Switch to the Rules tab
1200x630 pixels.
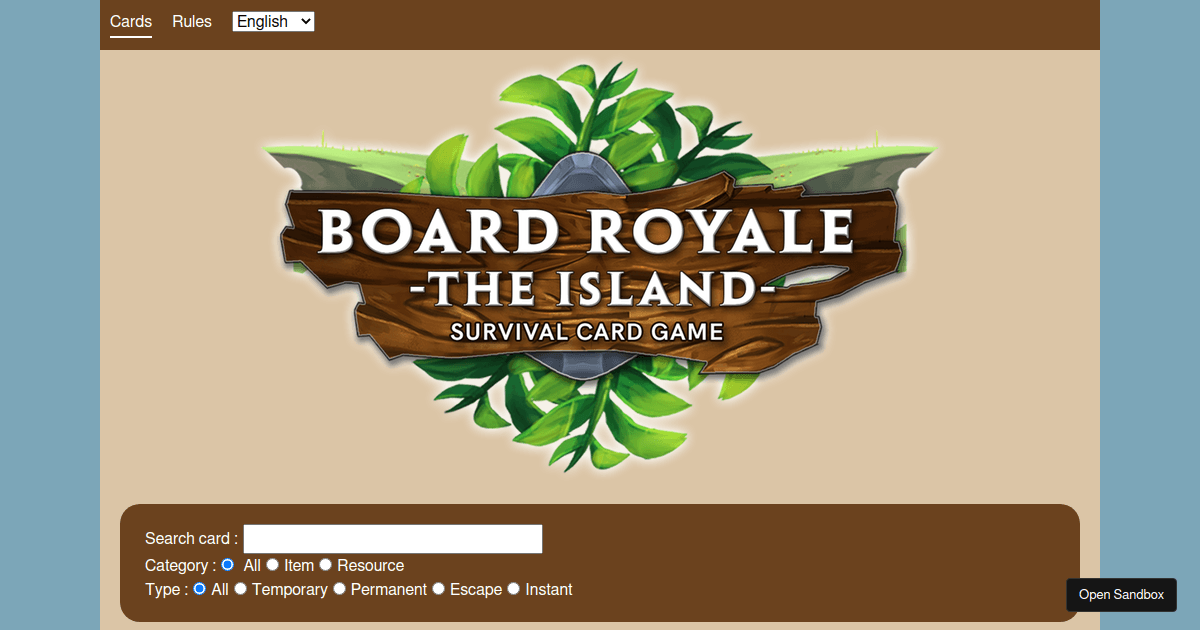tap(192, 21)
